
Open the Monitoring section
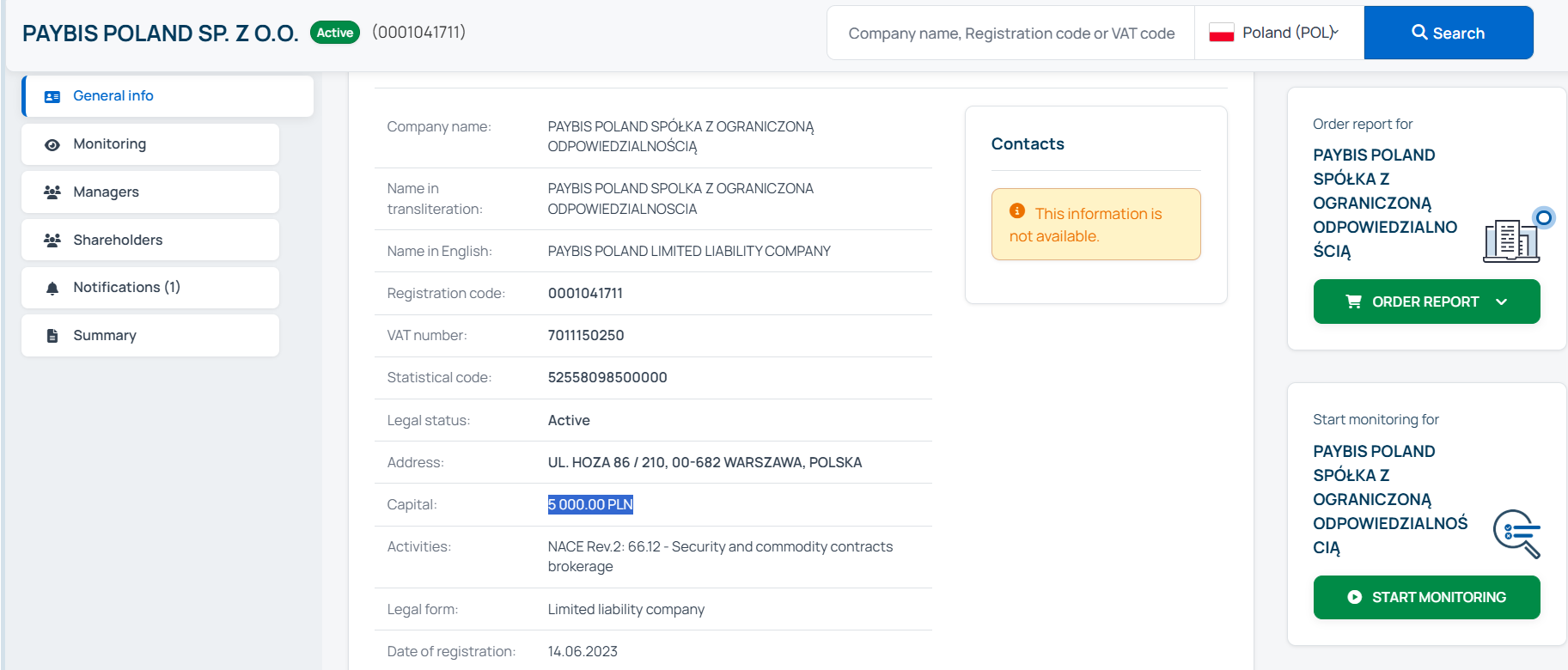[150, 144]
